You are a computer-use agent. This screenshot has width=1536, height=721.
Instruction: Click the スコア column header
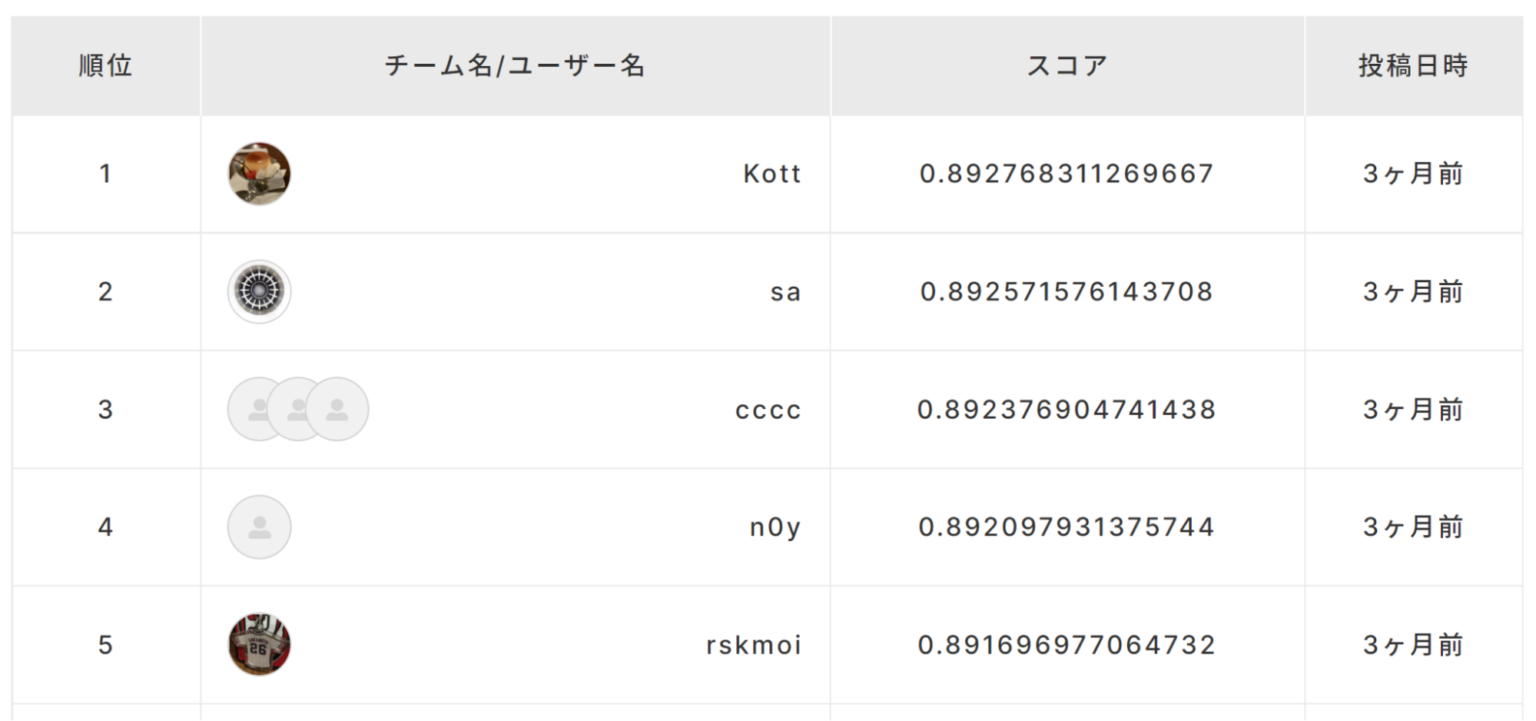click(1068, 66)
